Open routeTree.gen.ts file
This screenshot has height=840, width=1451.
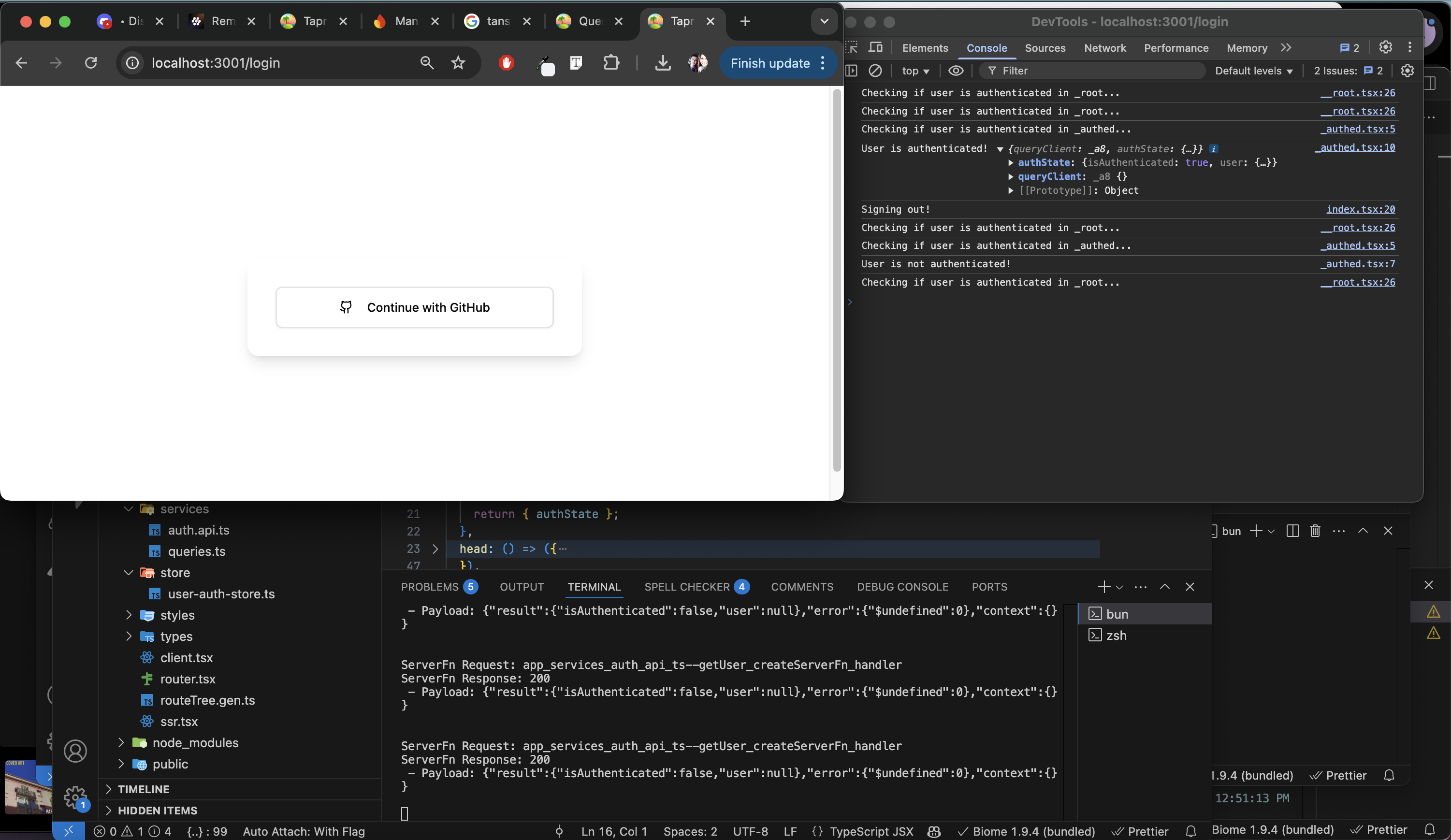[x=207, y=700]
